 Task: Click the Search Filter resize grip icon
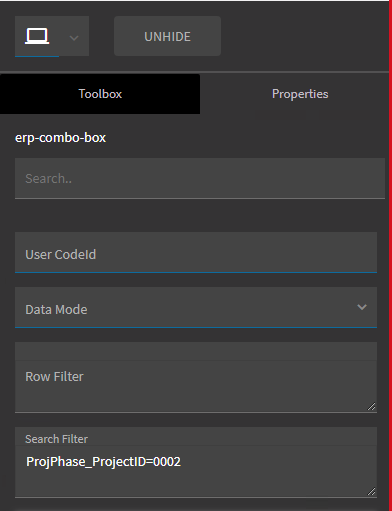pyautogui.click(x=371, y=491)
